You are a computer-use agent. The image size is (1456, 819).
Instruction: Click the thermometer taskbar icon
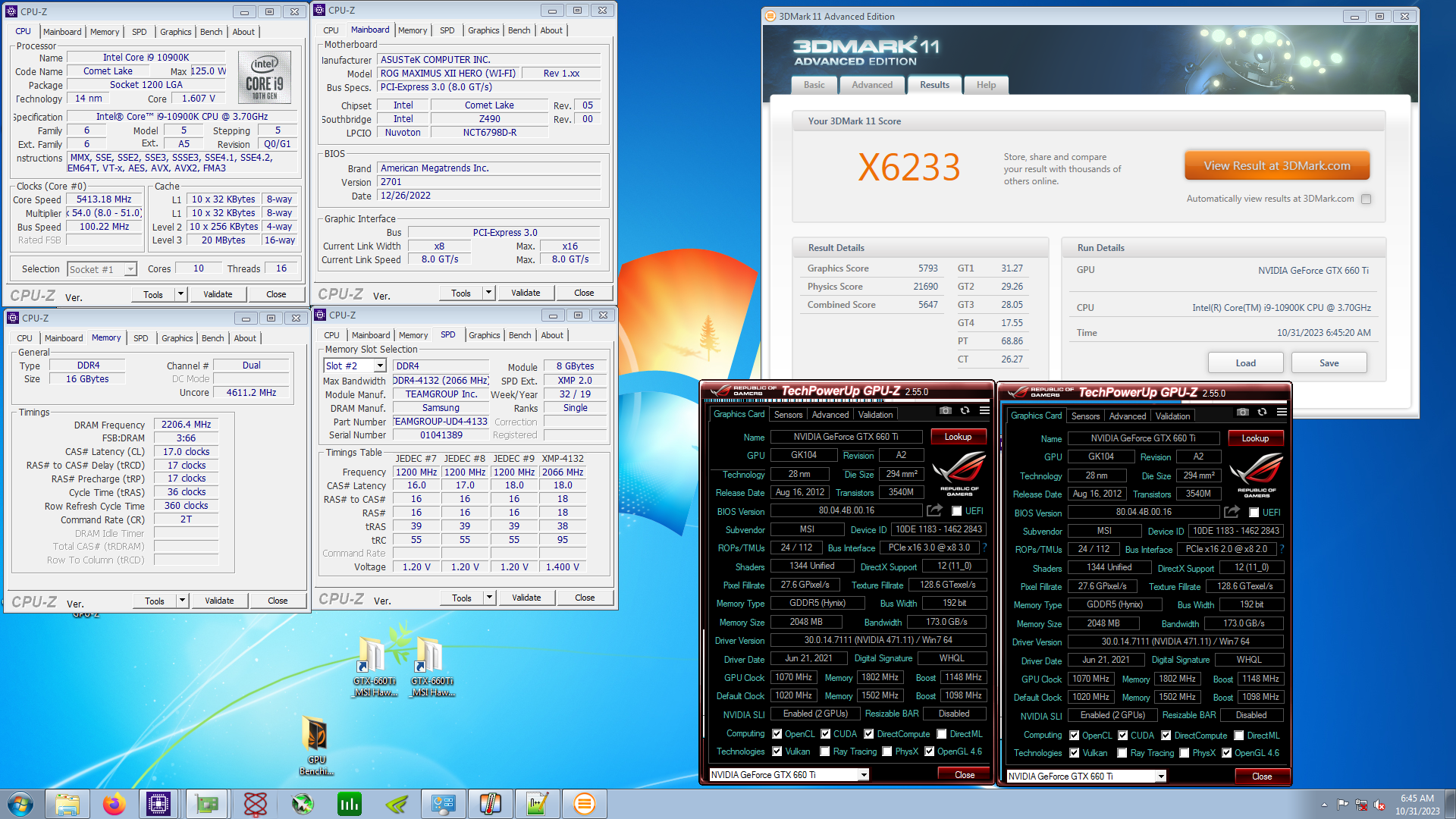[491, 804]
